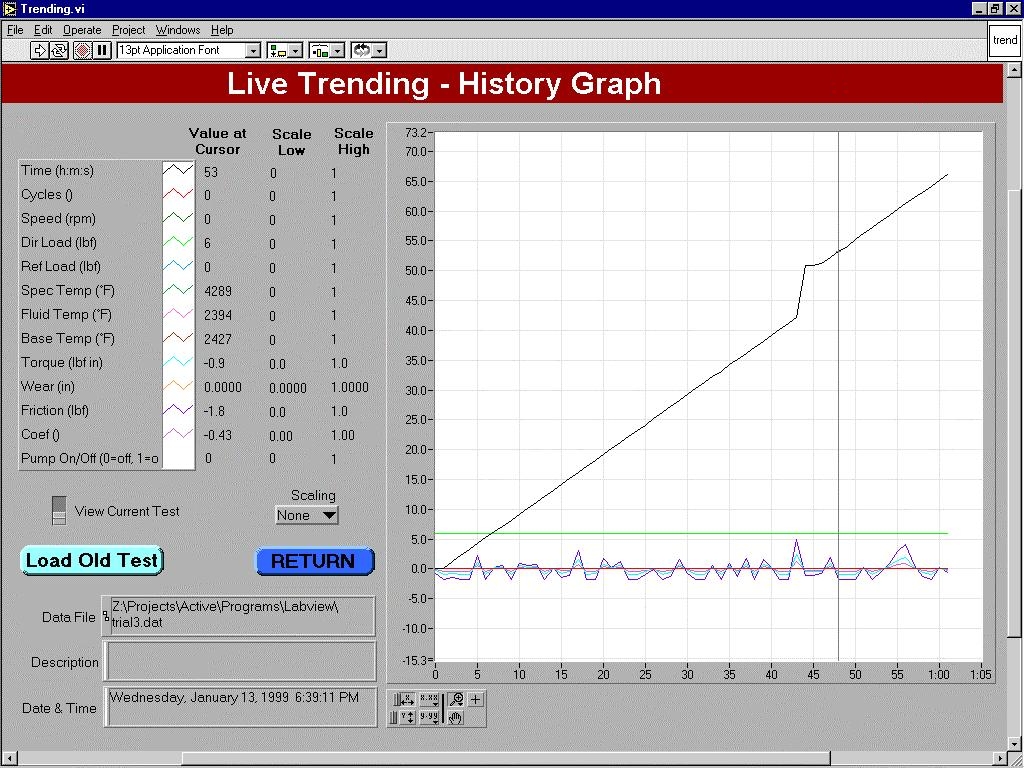The height and width of the screenshot is (768, 1024).
Task: Open the Operate menu
Action: tap(82, 30)
